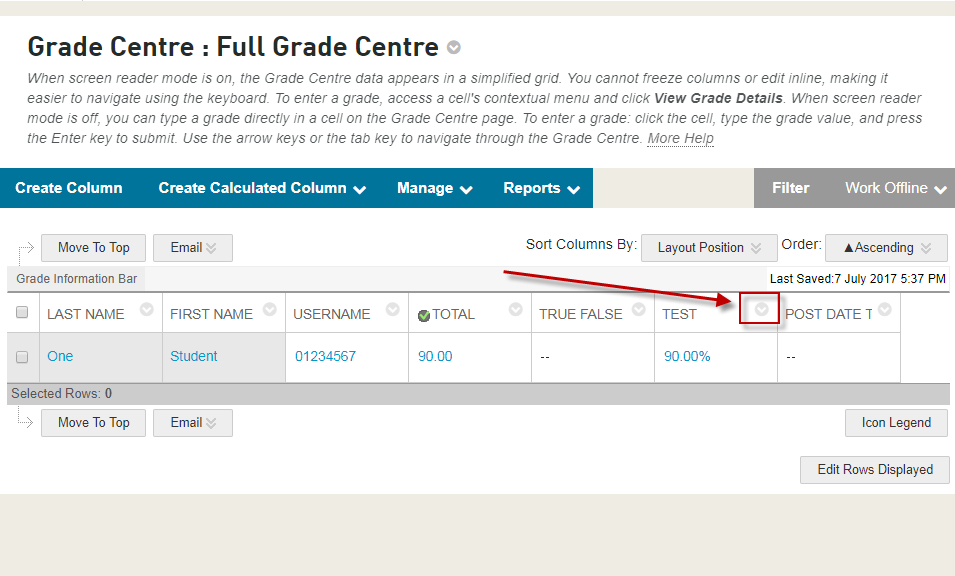Open the Manage menu
This screenshot has width=955, height=576.
(x=434, y=188)
